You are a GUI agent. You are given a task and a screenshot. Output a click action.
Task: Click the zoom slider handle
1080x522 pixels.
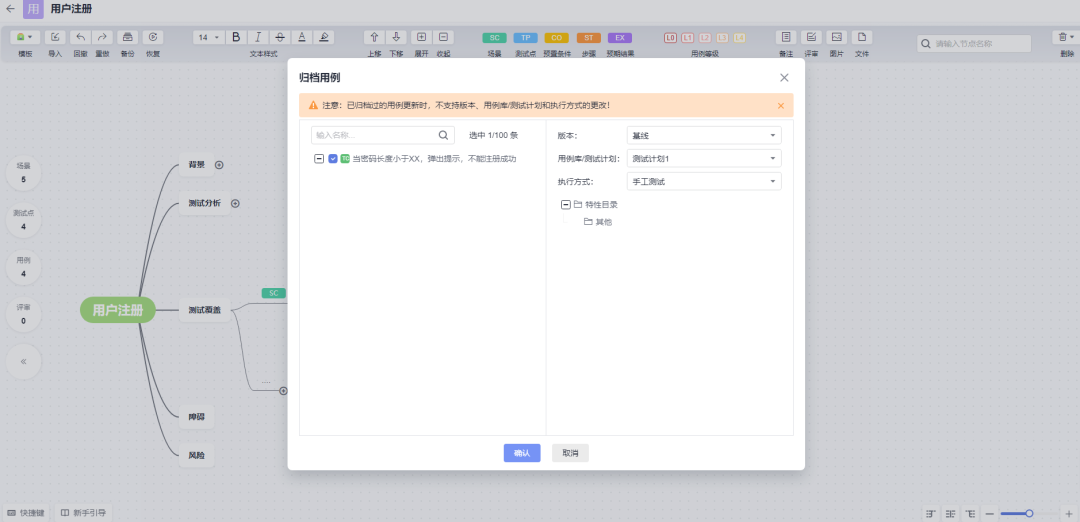point(1029,513)
